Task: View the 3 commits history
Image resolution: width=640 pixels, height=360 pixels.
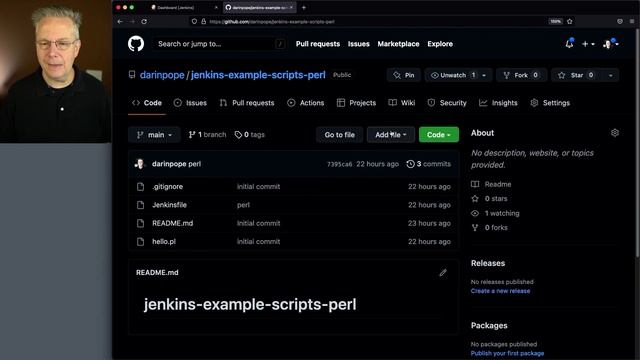Action: pyautogui.click(x=429, y=164)
